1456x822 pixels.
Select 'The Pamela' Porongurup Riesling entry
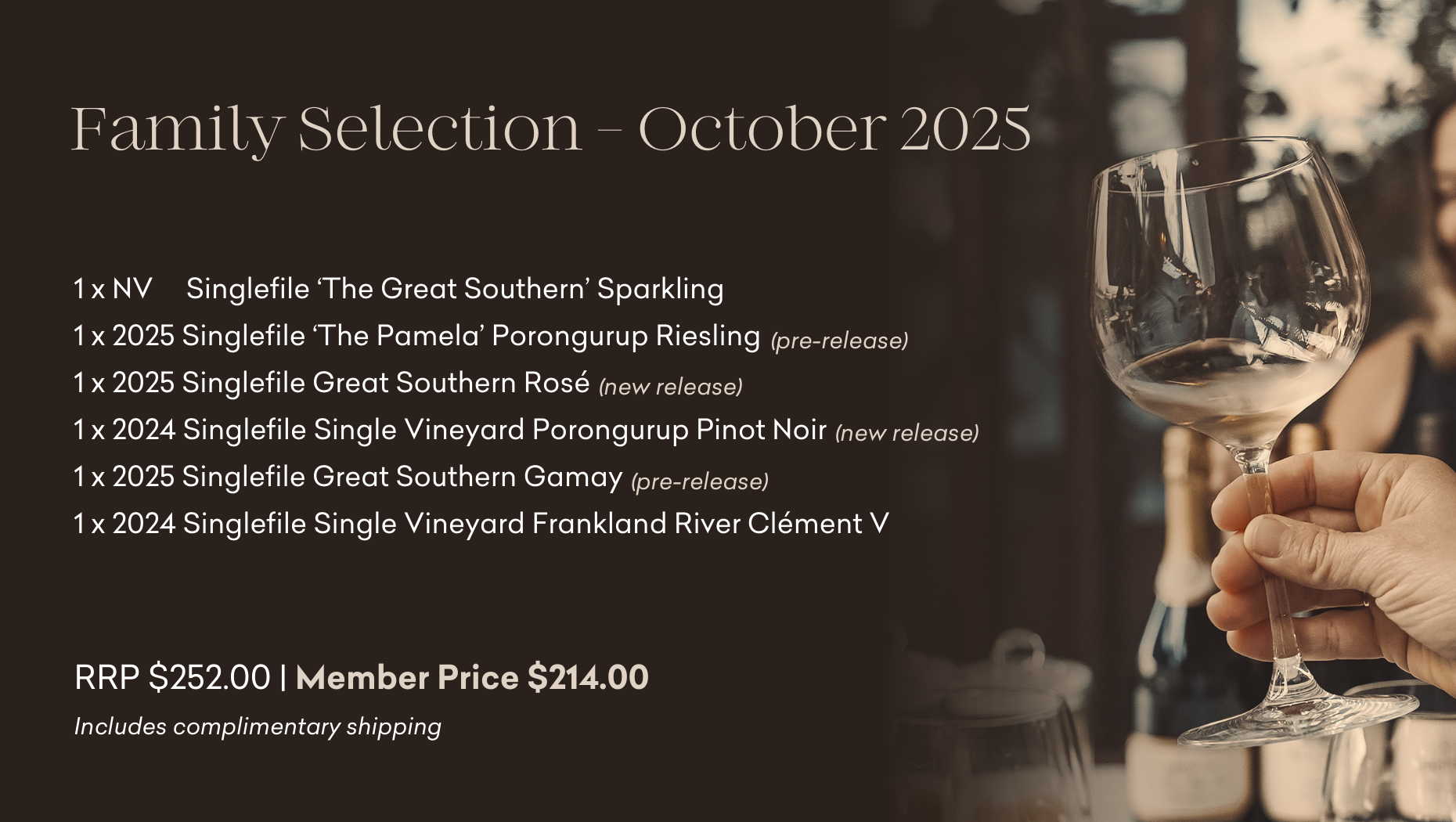pos(470,336)
